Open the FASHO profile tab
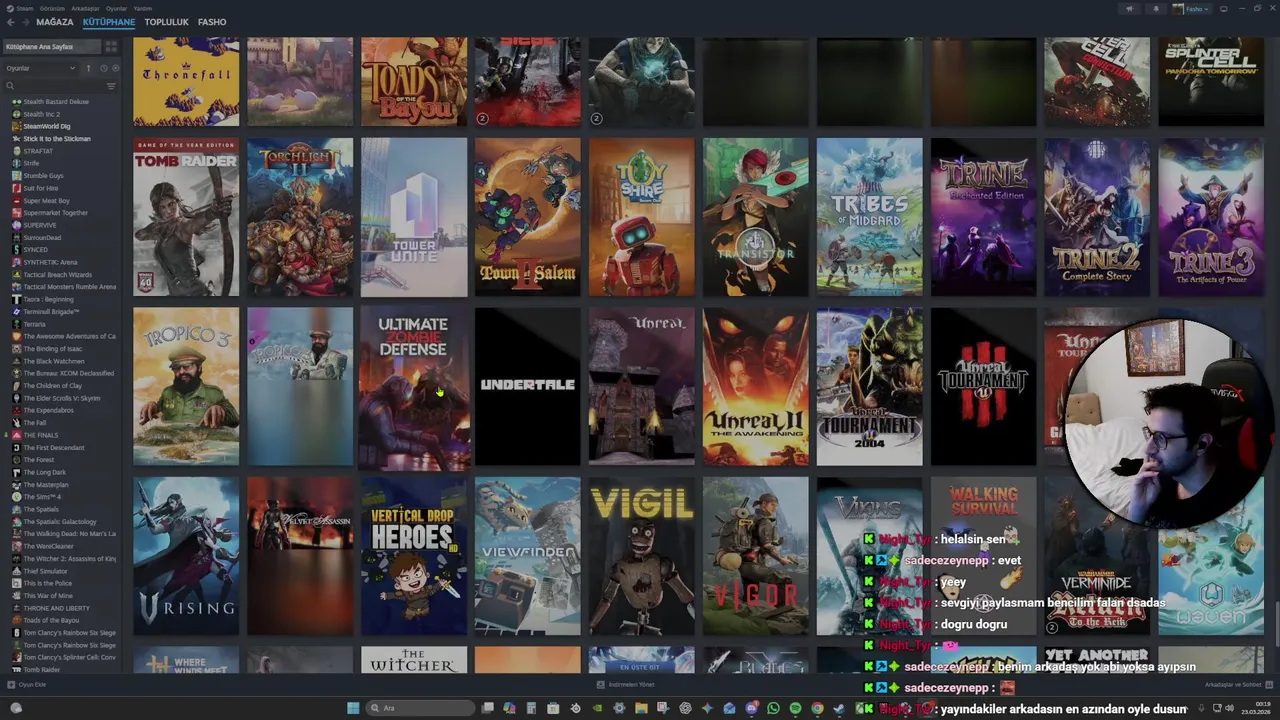 coord(212,22)
